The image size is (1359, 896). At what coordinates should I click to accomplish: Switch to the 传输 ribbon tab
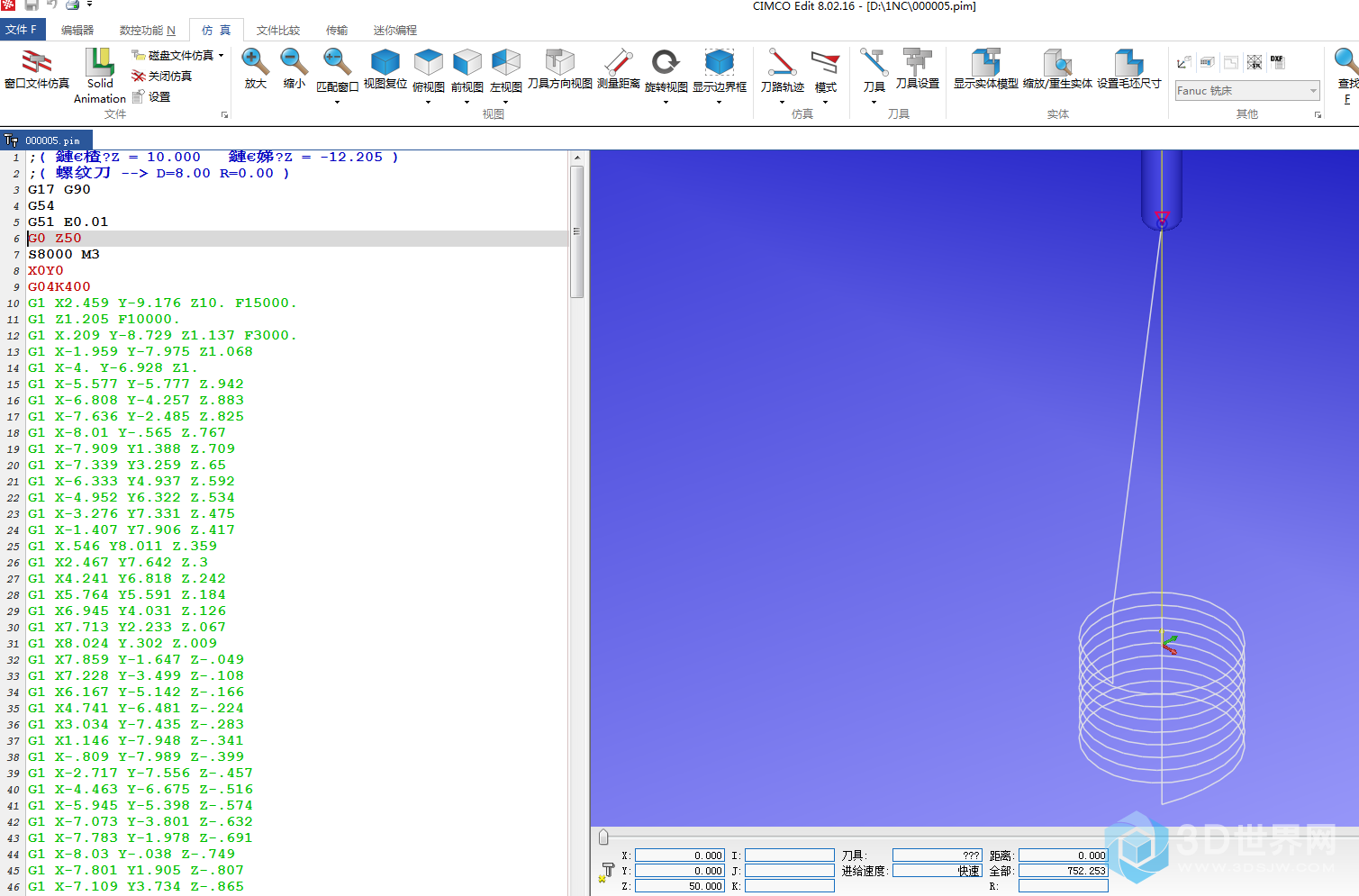click(337, 30)
